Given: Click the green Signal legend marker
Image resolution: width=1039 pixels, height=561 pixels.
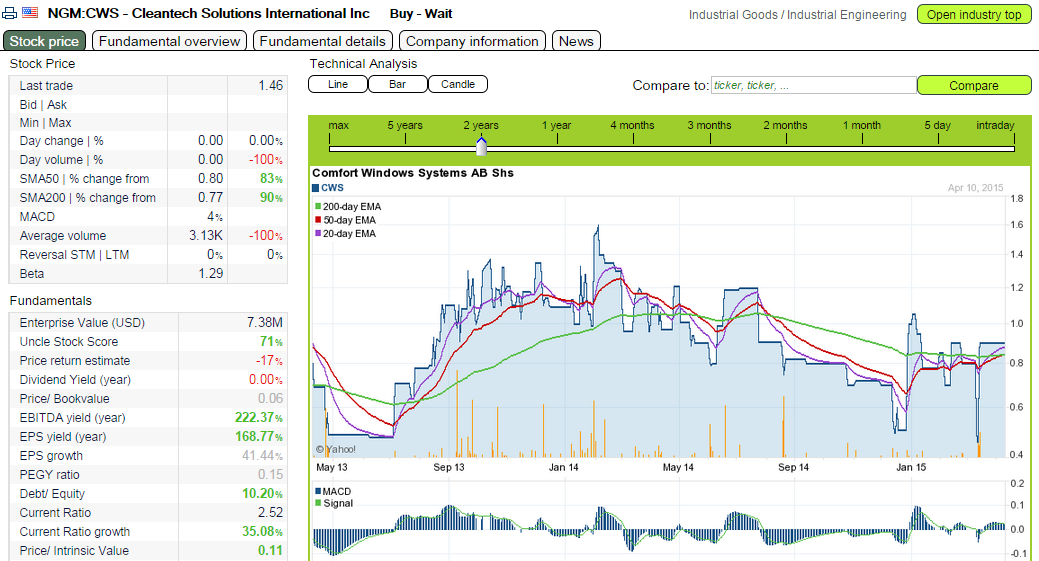Looking at the screenshot, I should [318, 503].
